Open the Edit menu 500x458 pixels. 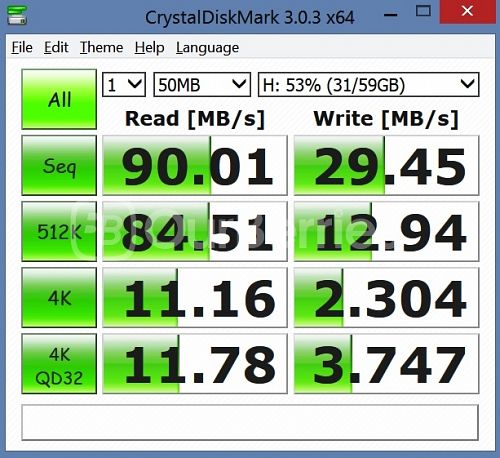(56, 47)
